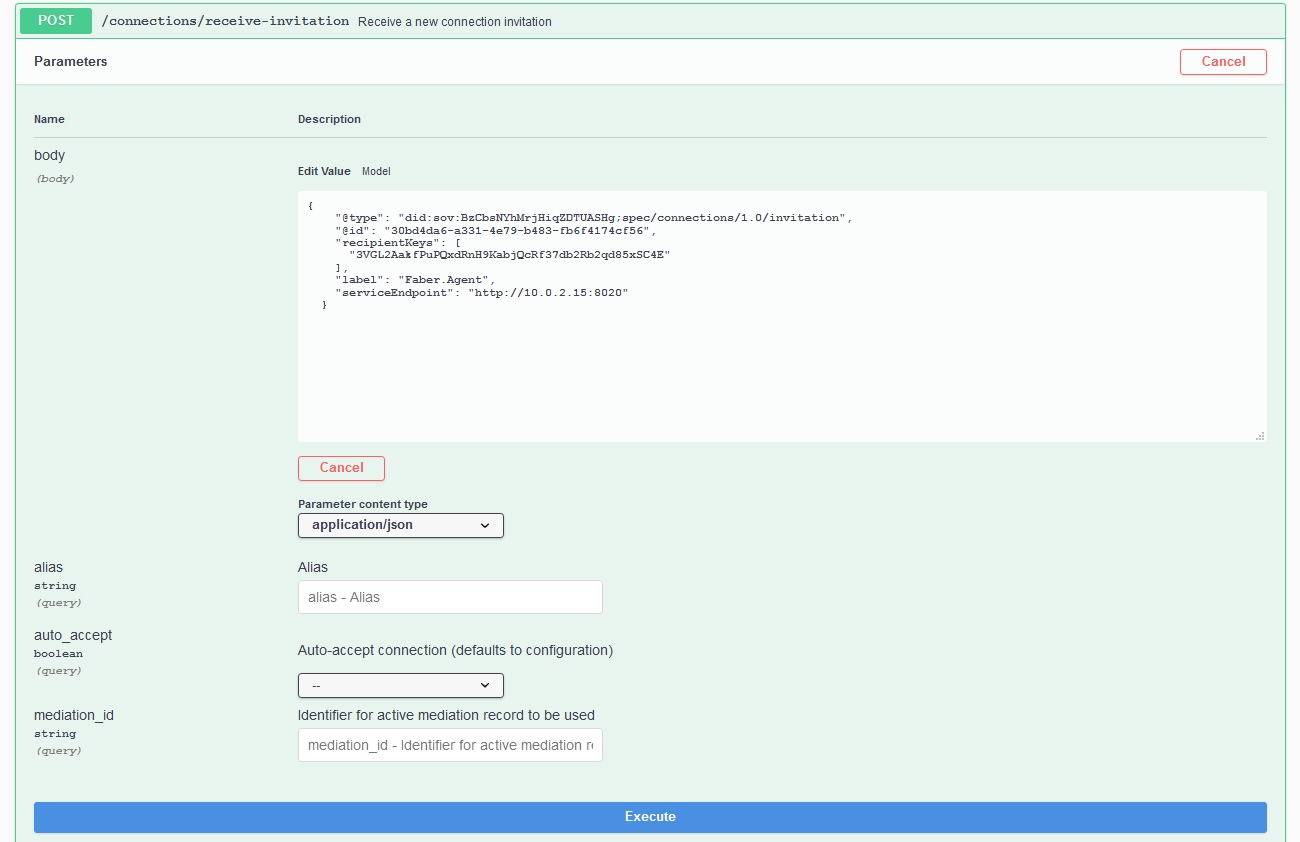This screenshot has height=842, width=1300.
Task: Click the alias query input field
Action: (449, 596)
